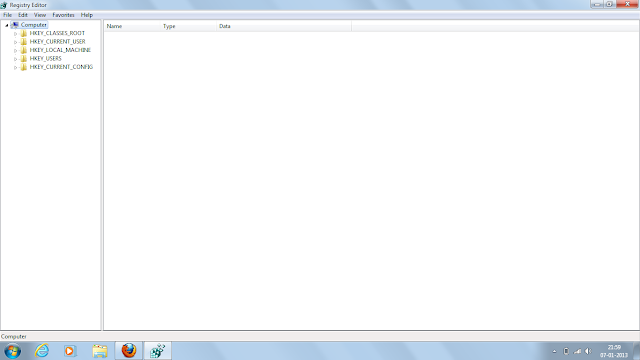Viewport: 640px width, 360px height.
Task: Click the Show desktop button
Action: (x=636, y=351)
